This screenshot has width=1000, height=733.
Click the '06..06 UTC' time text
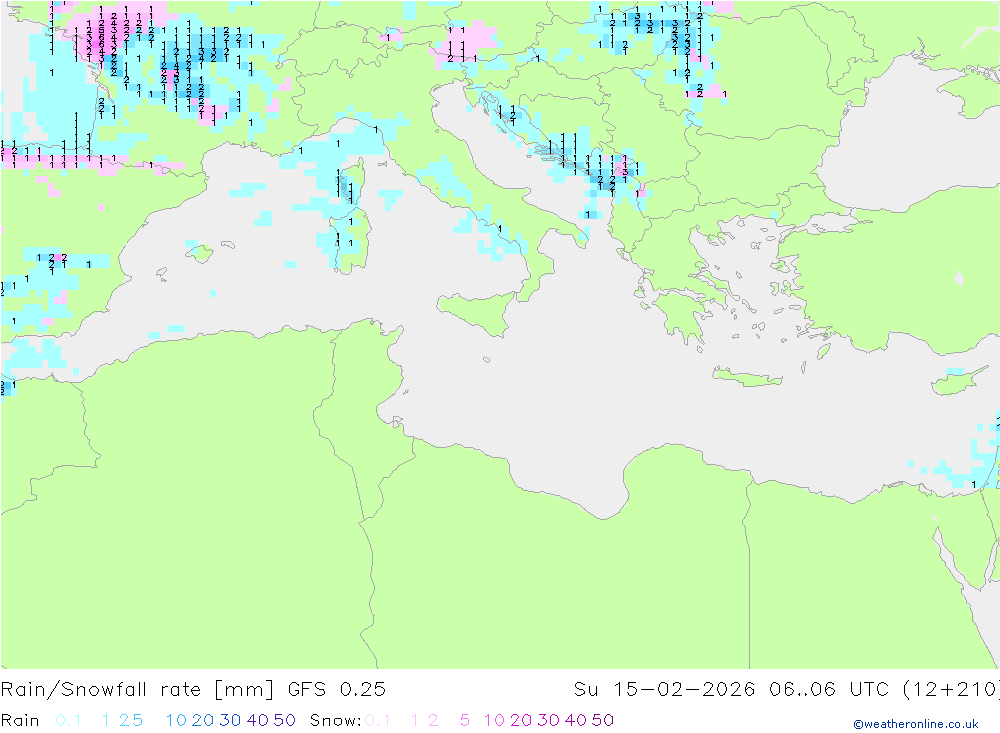(829, 690)
